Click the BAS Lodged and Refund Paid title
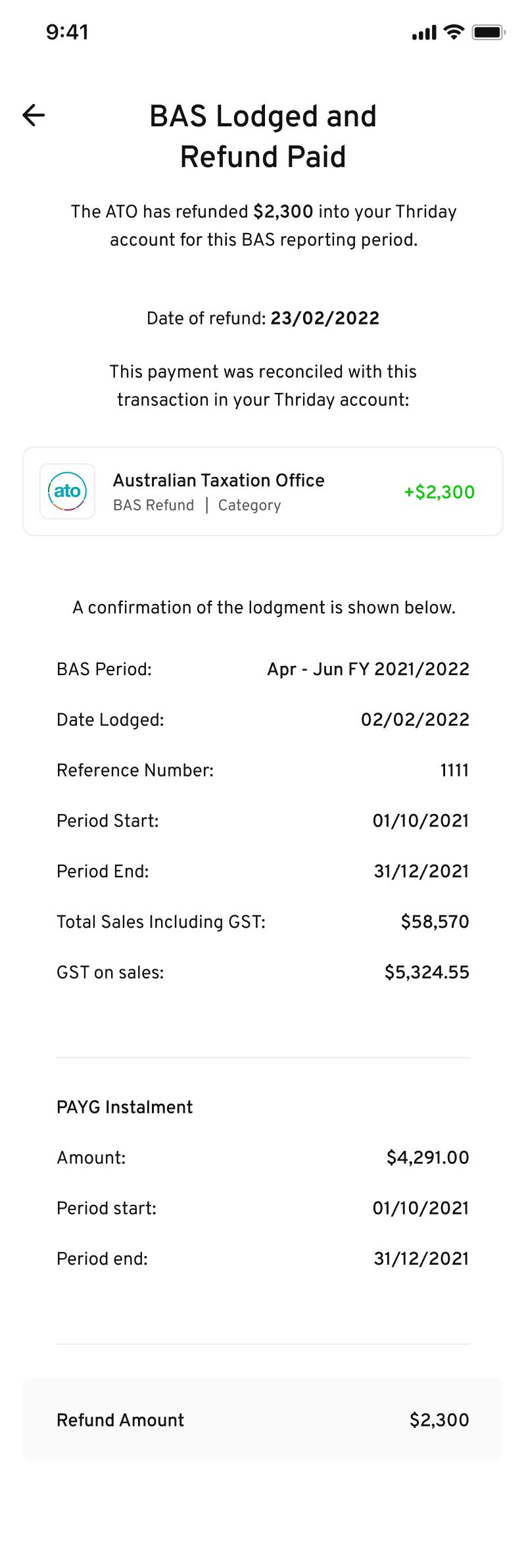526x1568 pixels. (263, 136)
